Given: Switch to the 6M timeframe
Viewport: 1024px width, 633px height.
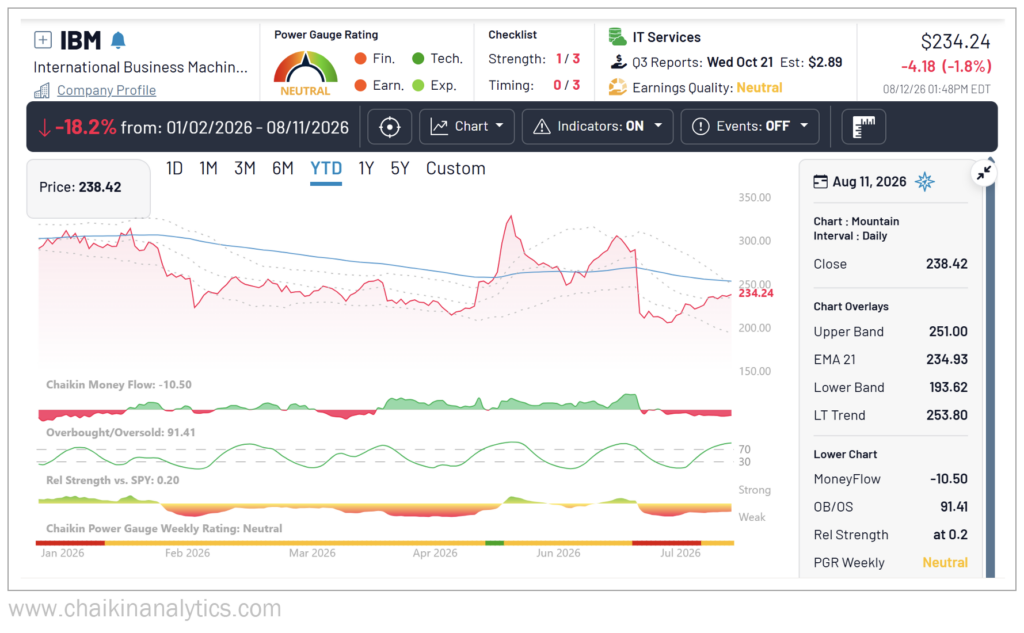Looking at the screenshot, I should click(283, 169).
